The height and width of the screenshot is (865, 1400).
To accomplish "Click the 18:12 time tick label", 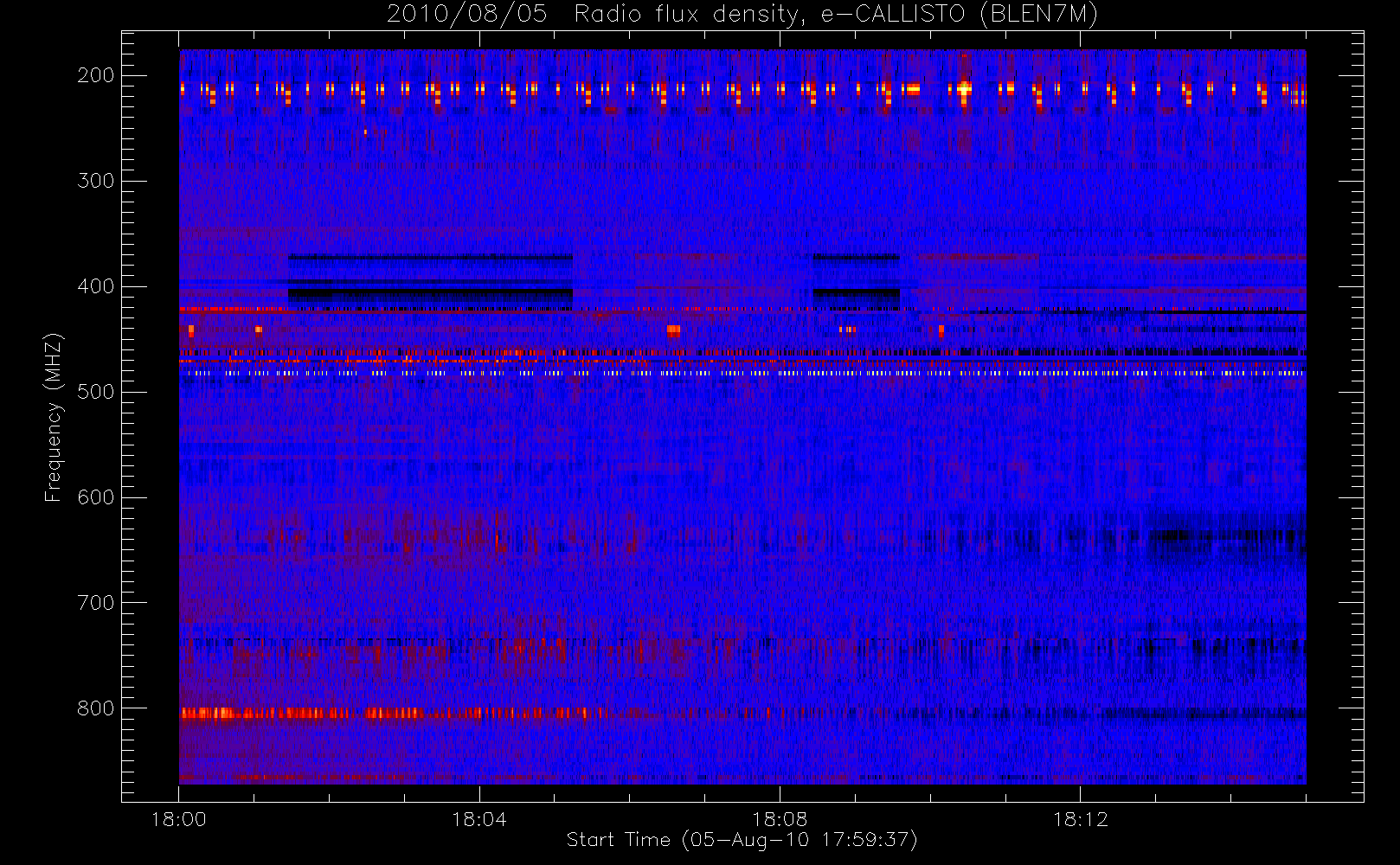I will [x=1080, y=819].
